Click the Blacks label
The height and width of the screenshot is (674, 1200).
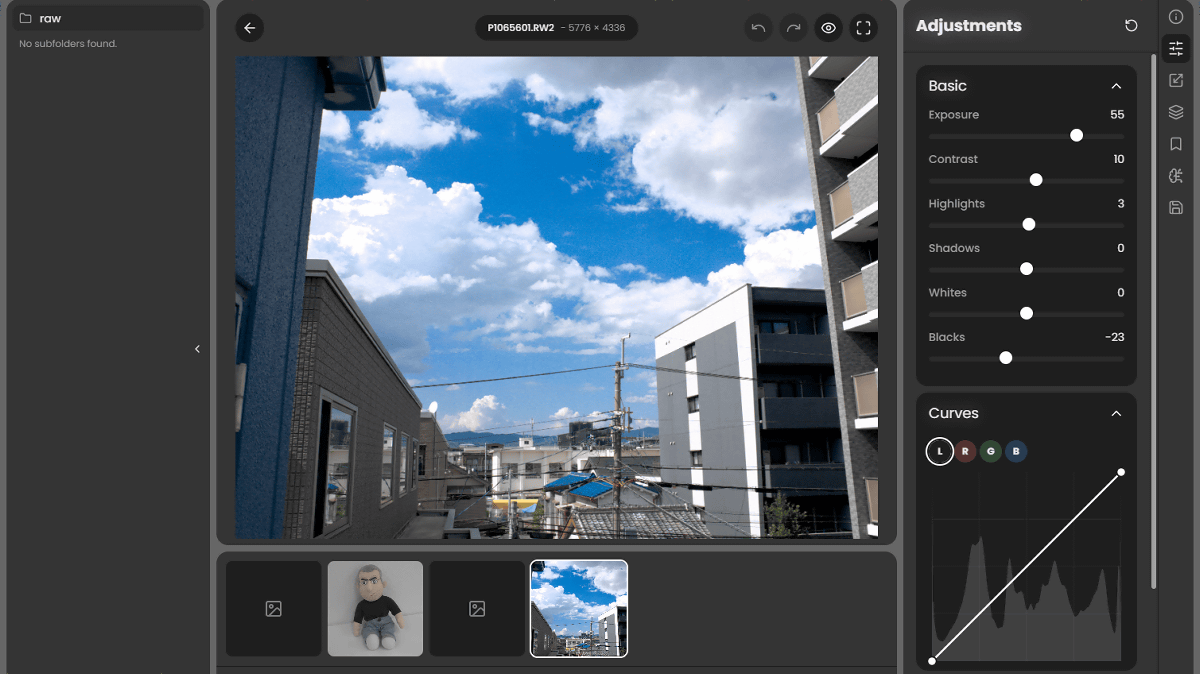pyautogui.click(x=946, y=337)
